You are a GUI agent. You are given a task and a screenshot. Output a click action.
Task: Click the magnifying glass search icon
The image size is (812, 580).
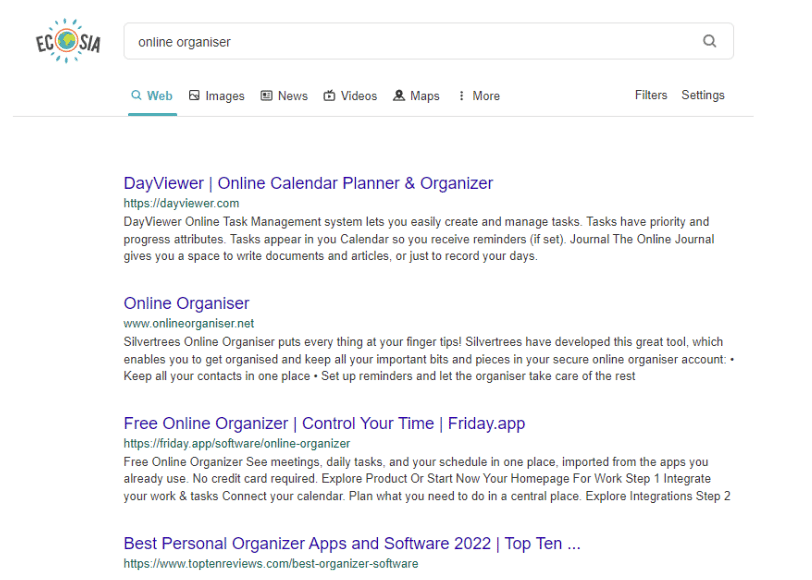[x=709, y=41]
